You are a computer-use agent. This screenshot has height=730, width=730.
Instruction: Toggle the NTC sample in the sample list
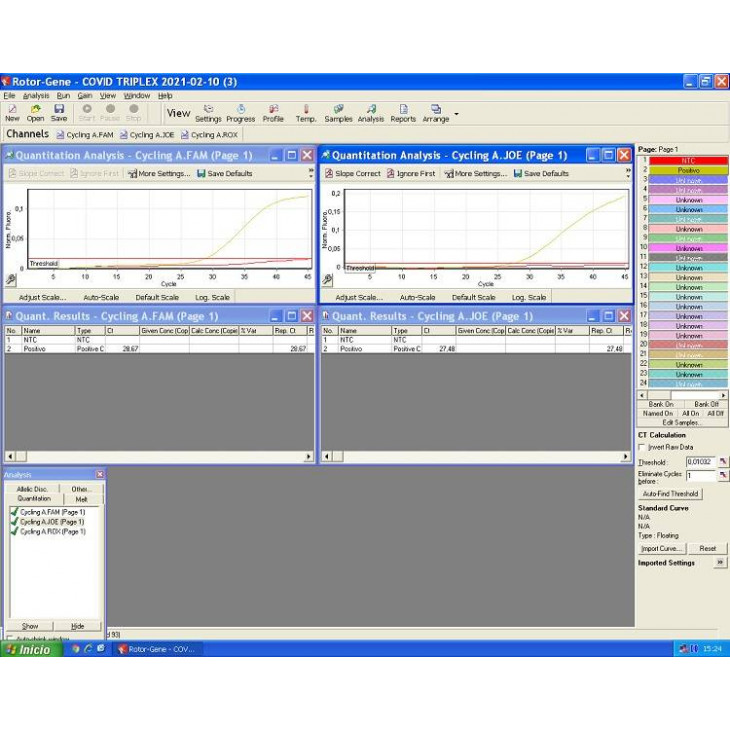tap(688, 161)
